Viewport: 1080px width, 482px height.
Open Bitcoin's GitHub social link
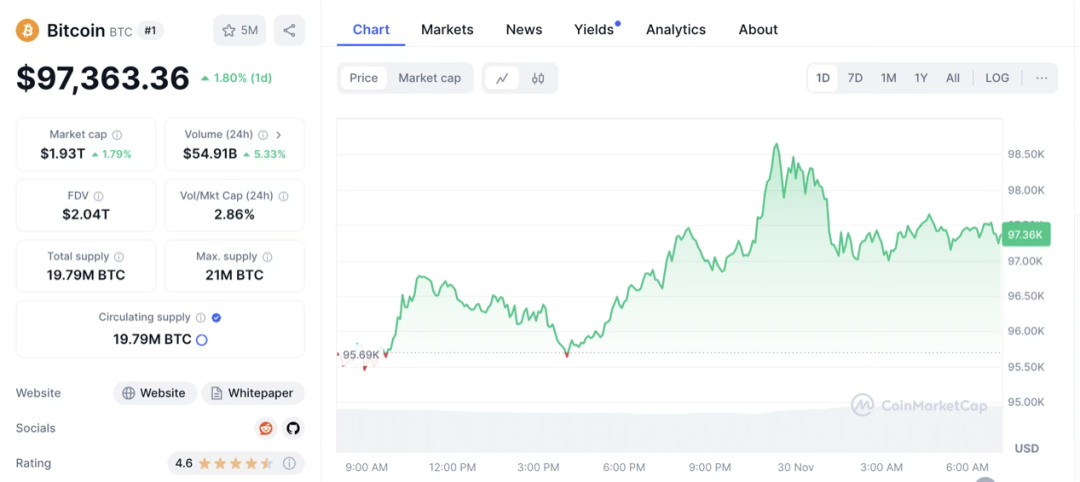(293, 428)
